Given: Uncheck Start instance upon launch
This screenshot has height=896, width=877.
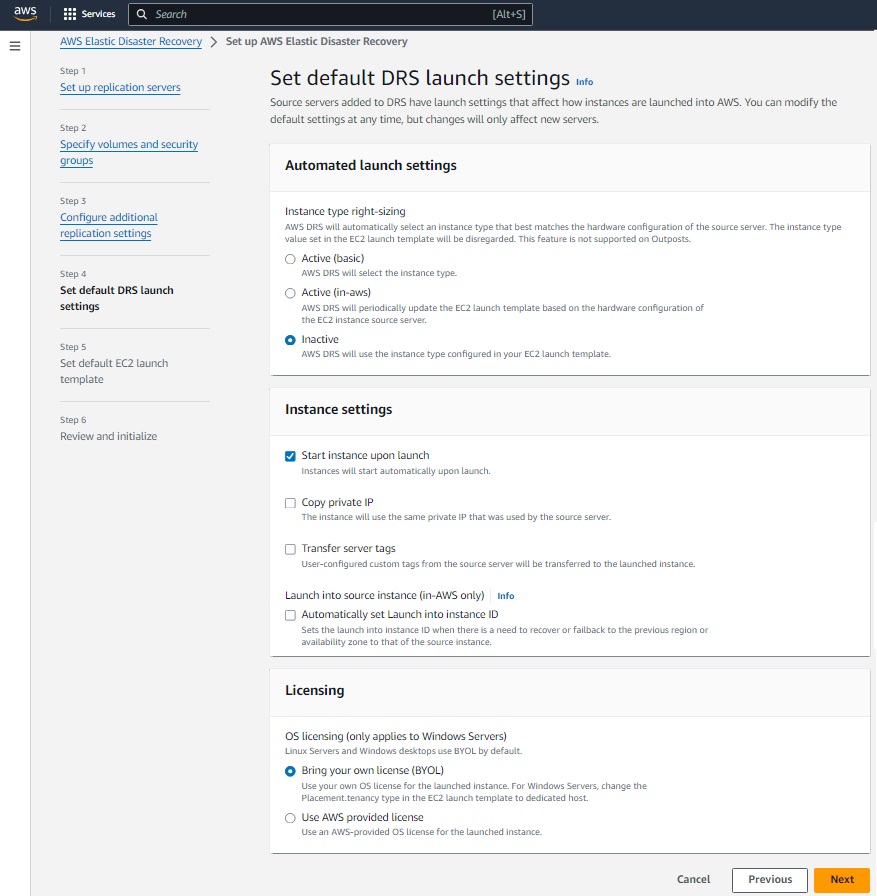Looking at the screenshot, I should (x=291, y=456).
